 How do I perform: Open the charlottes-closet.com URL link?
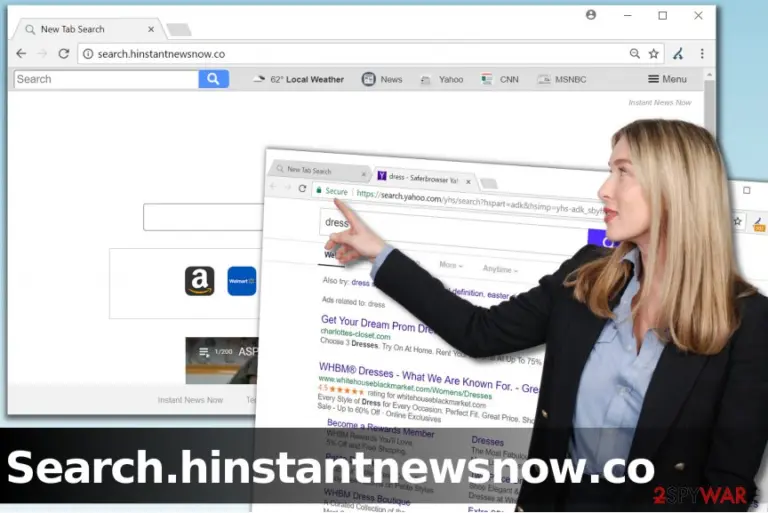[356, 335]
